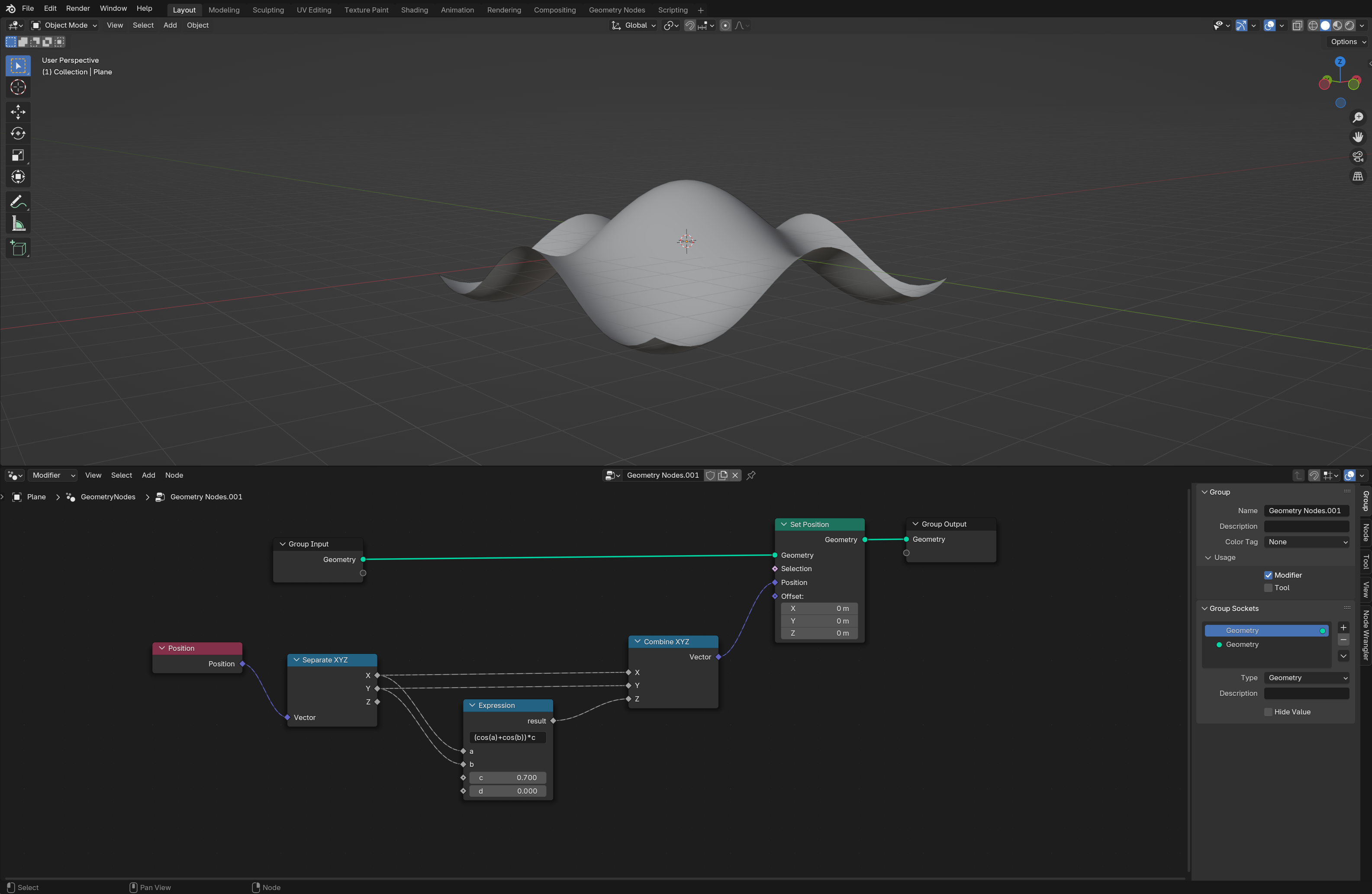Unlink Geometry Nodes.001 with the X button
Viewport: 1372px width, 894px height.
click(735, 476)
